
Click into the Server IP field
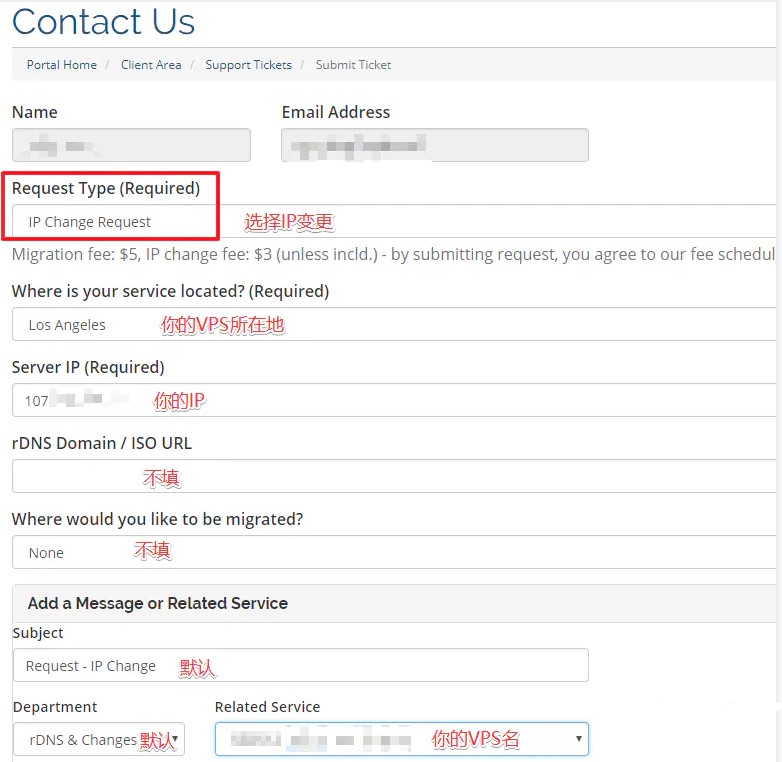[x=400, y=400]
